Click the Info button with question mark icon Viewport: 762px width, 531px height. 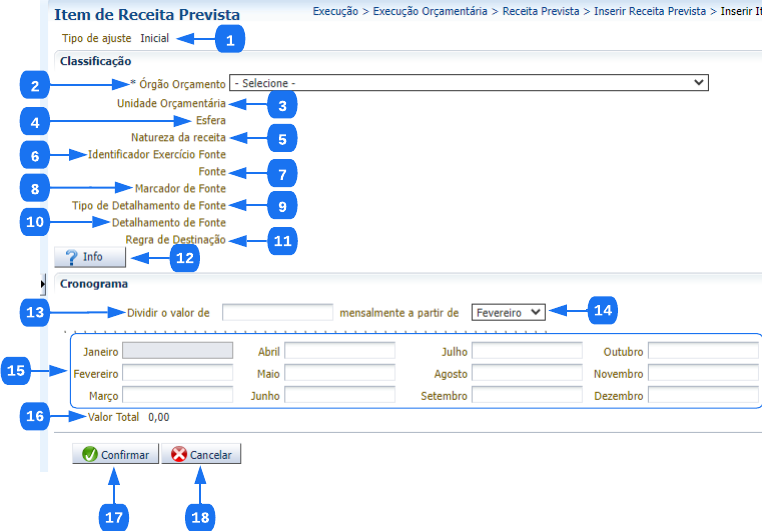(91, 257)
